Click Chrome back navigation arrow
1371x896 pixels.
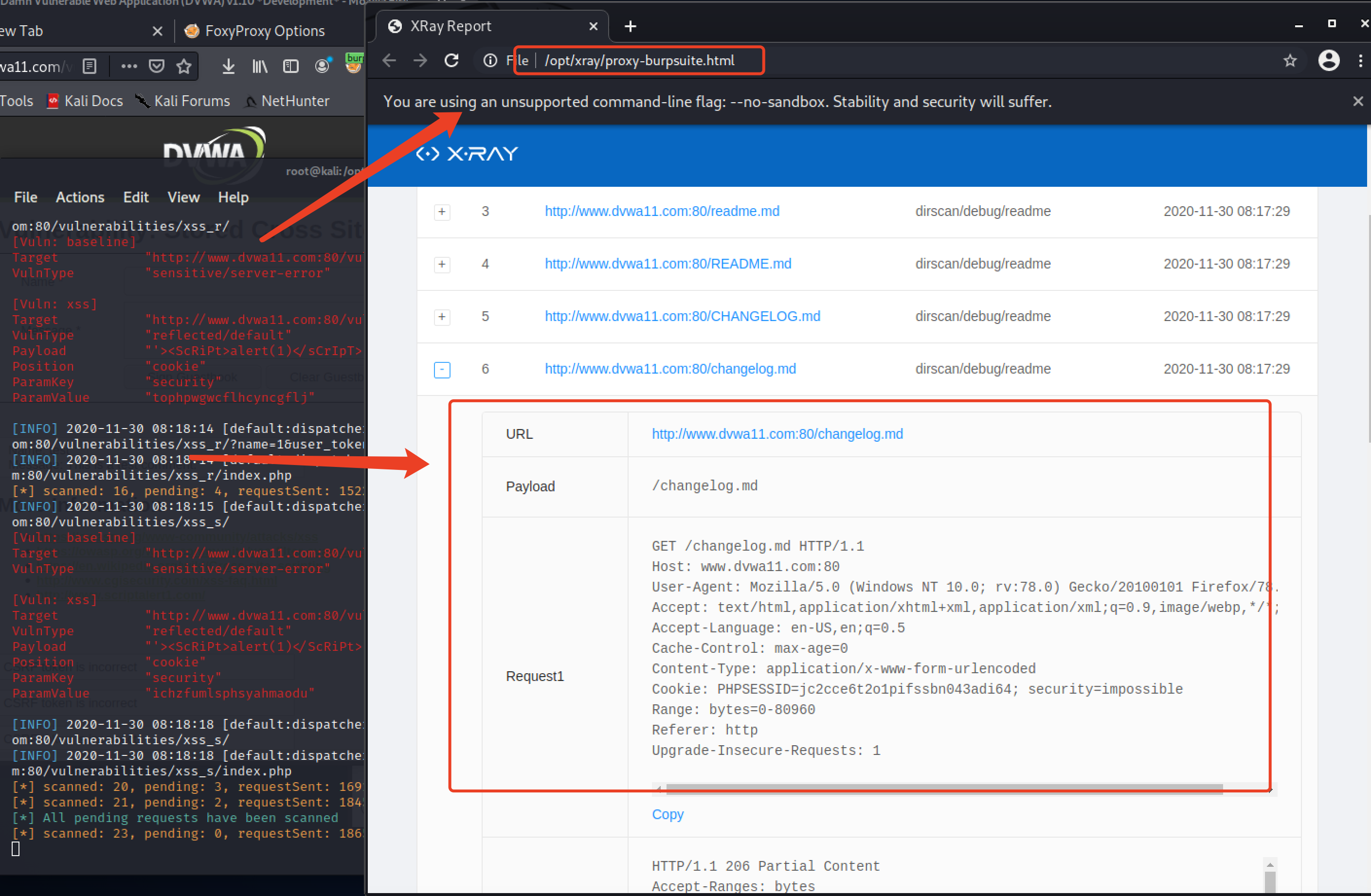point(389,60)
